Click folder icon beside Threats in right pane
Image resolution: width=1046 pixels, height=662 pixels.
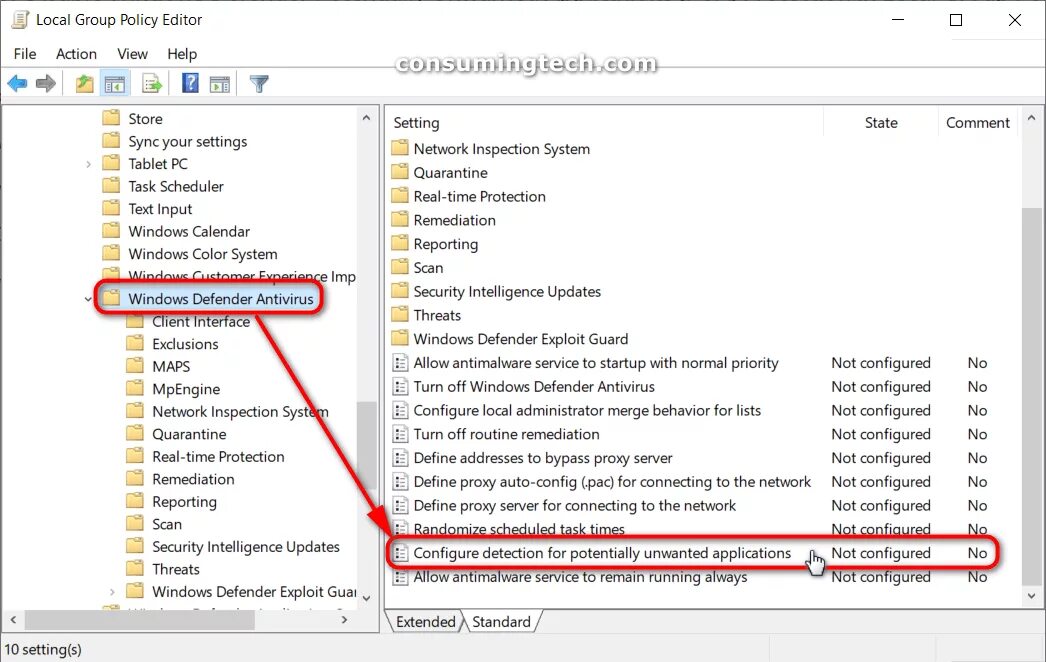[x=400, y=314]
